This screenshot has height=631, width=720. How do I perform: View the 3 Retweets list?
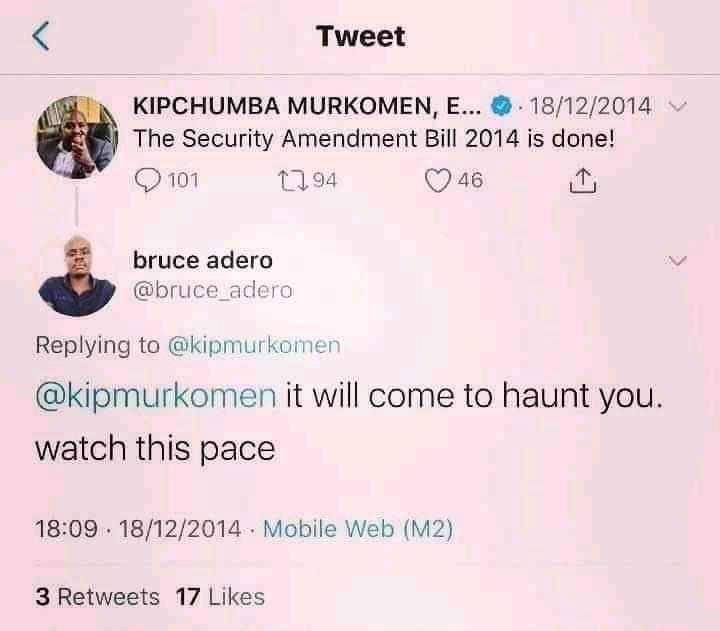(x=97, y=597)
